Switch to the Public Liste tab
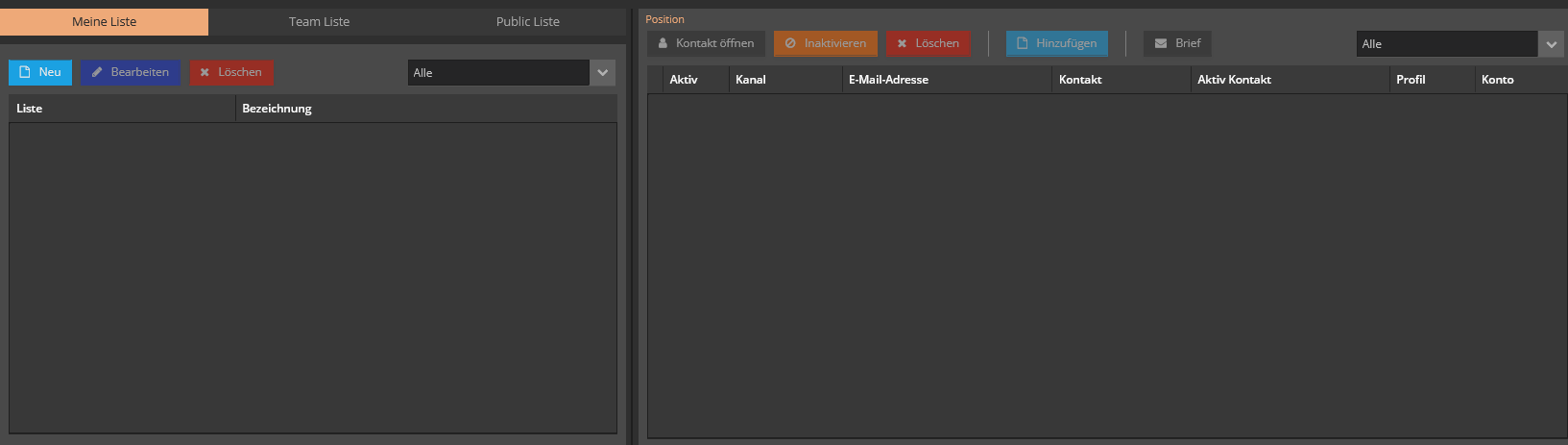 tap(527, 21)
